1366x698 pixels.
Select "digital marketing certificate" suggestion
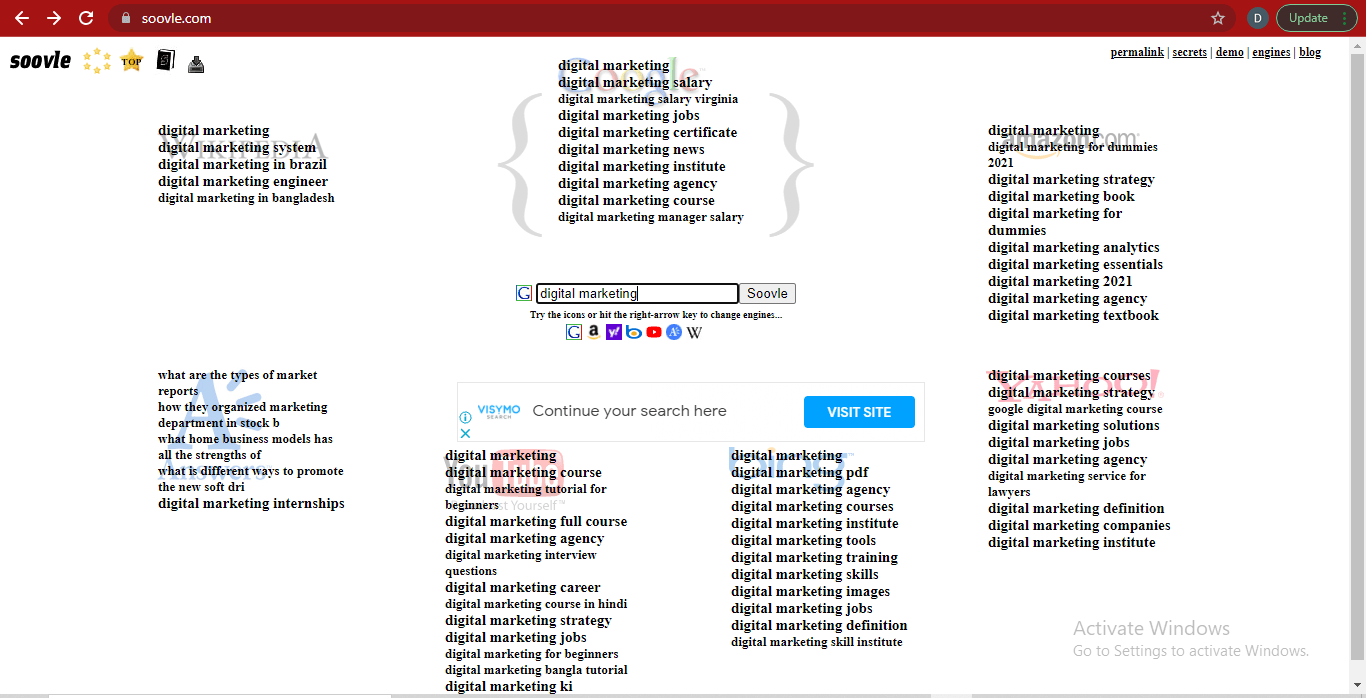point(647,132)
